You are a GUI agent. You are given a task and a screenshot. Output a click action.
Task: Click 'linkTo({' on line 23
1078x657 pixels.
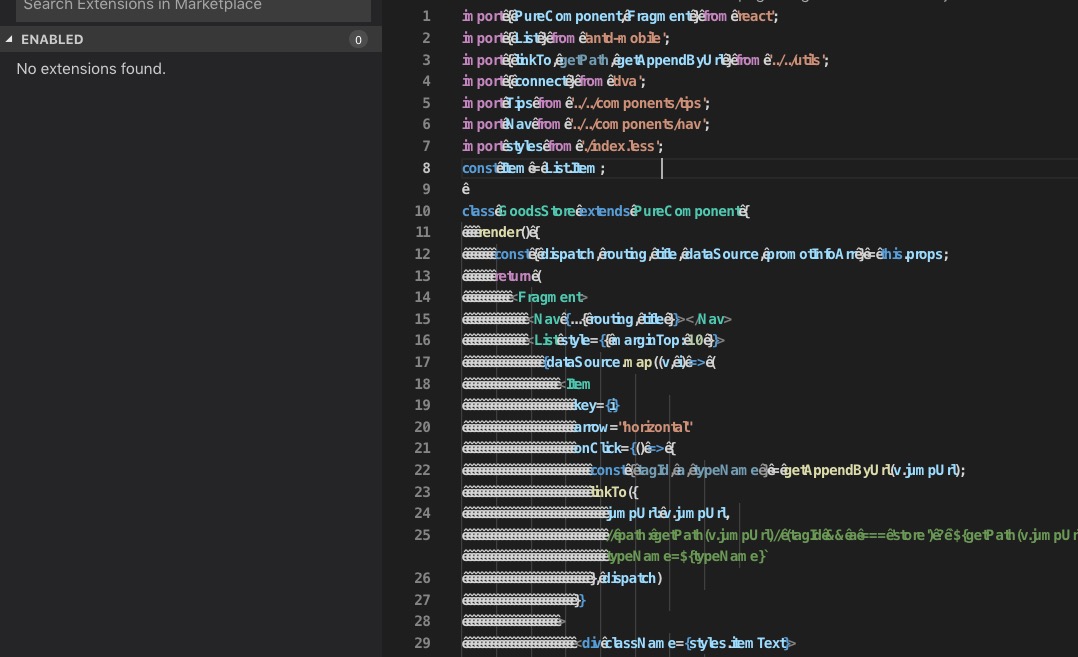pyautogui.click(x=615, y=492)
